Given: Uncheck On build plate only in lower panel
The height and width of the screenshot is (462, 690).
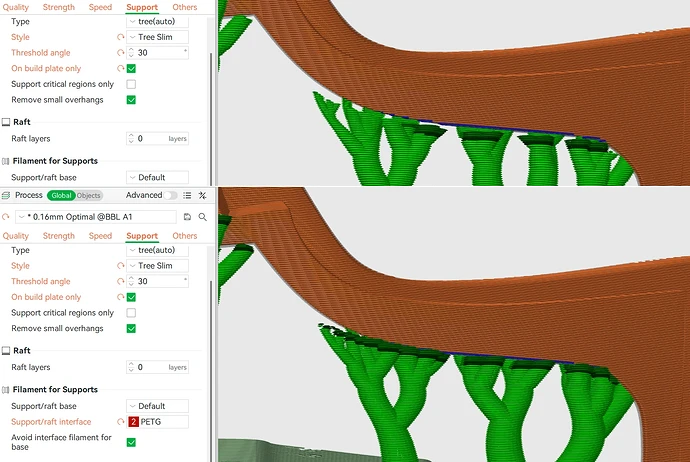Looking at the screenshot, I should (x=131, y=297).
